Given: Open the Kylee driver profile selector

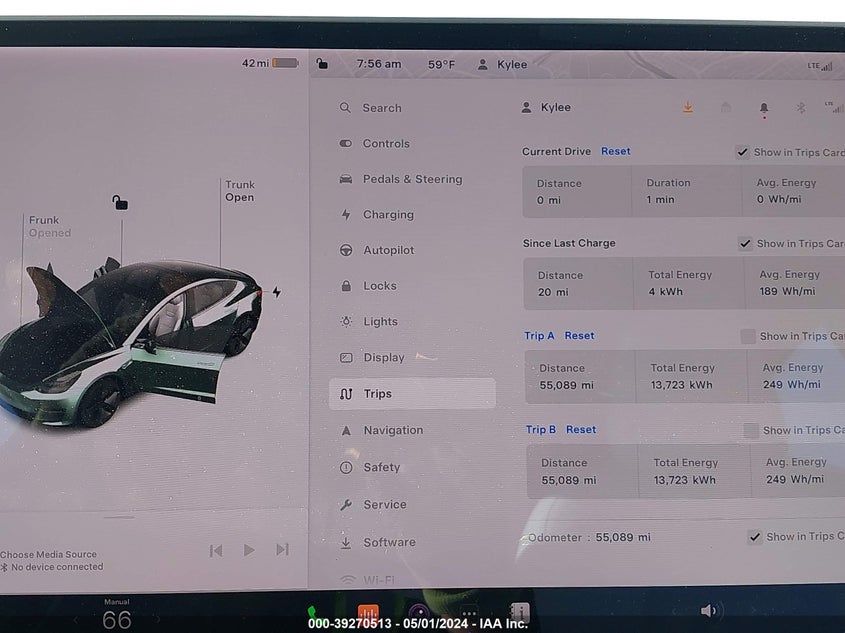Looking at the screenshot, I should pos(546,108).
